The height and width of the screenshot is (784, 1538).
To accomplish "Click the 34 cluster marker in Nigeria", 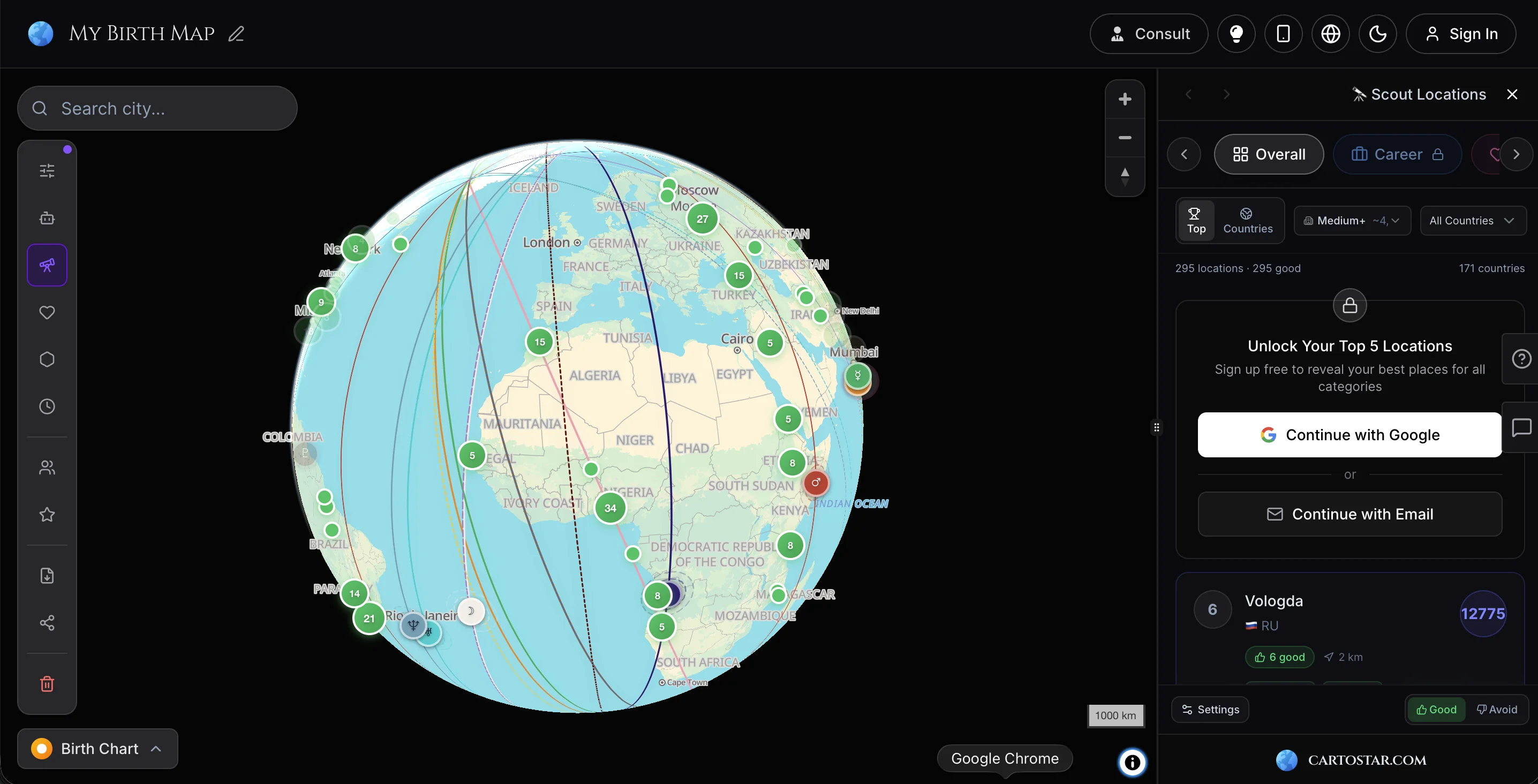I will (x=609, y=508).
